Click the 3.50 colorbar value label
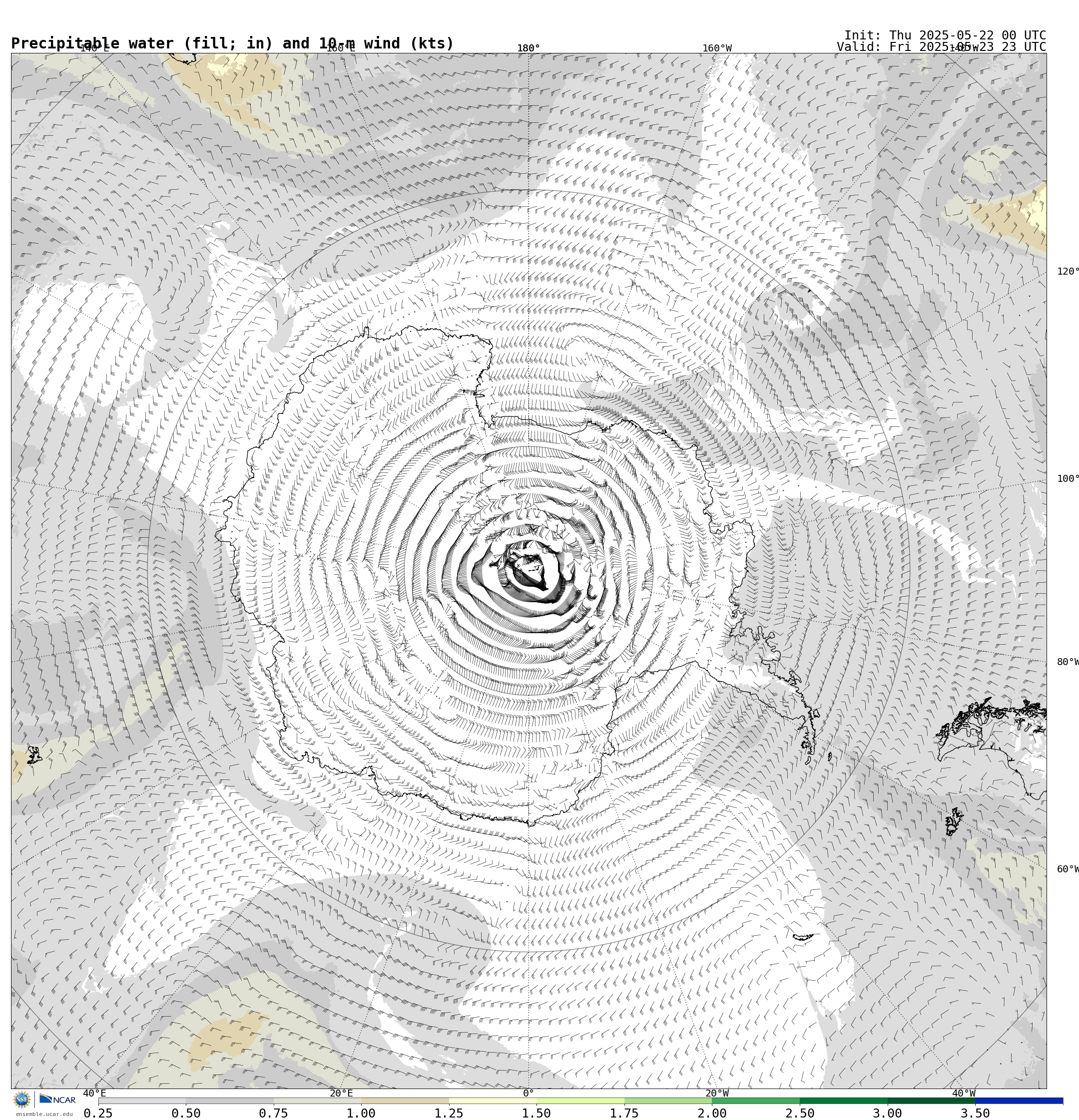 975,1113
